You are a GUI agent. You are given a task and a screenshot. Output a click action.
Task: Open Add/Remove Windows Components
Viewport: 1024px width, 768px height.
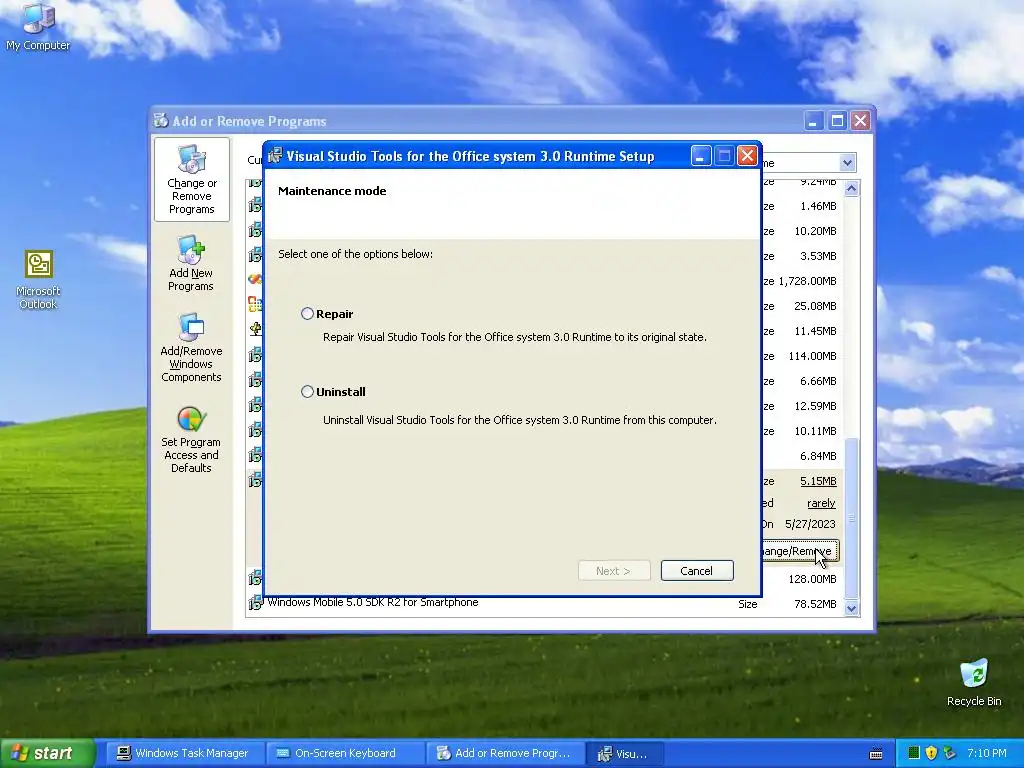tap(191, 347)
